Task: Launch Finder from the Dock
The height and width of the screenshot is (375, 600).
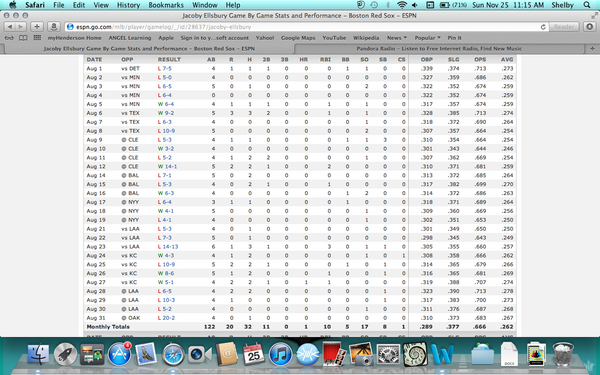Action: [38, 354]
